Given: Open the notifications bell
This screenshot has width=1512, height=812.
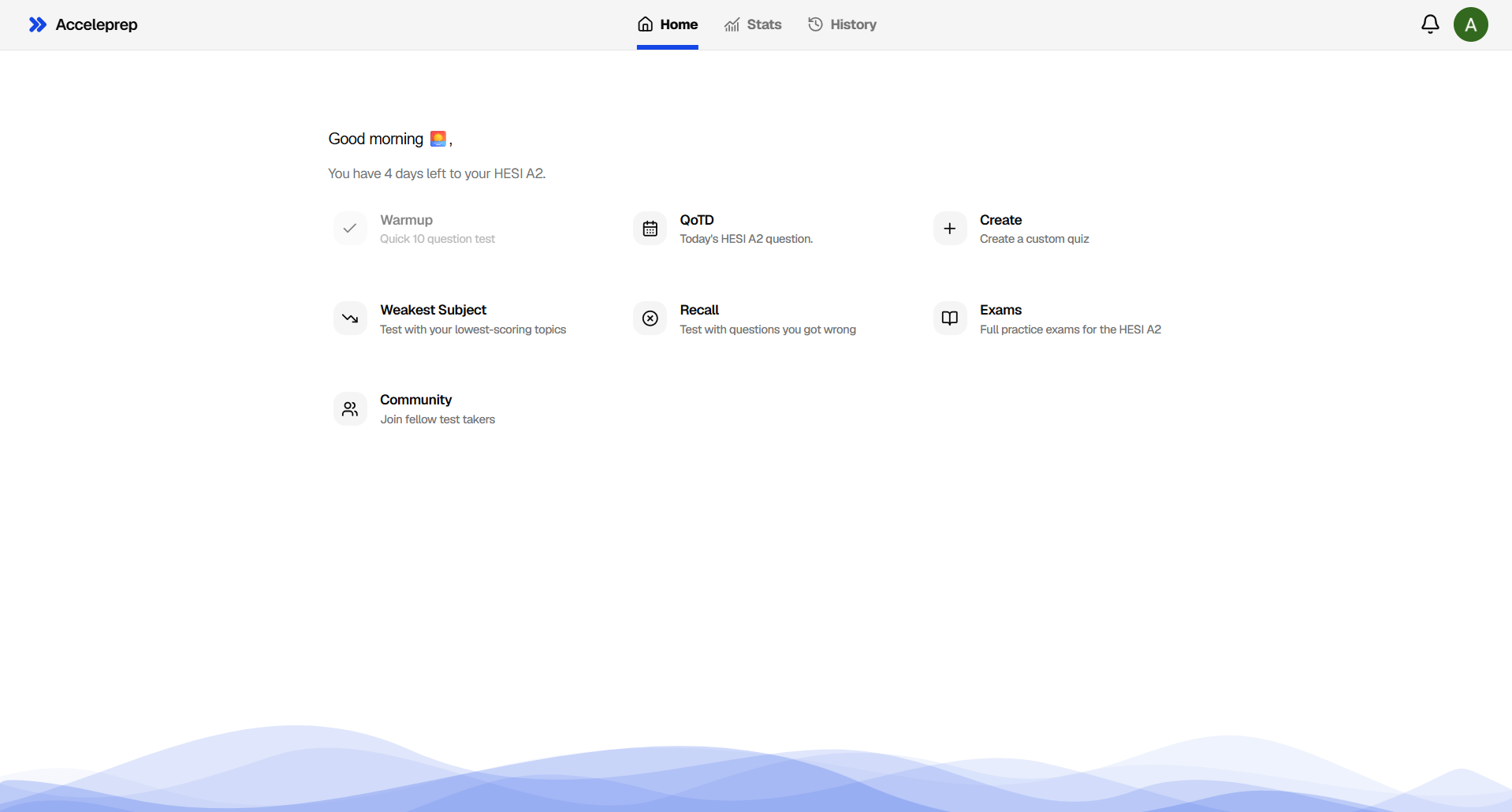Looking at the screenshot, I should [x=1429, y=24].
